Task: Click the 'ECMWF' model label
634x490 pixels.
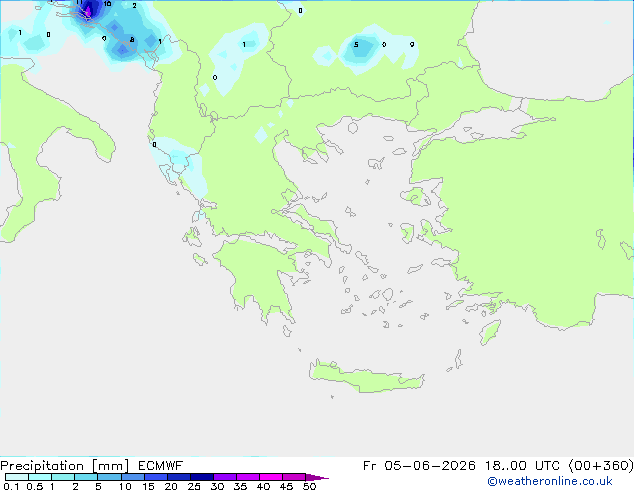Action: pos(161,466)
